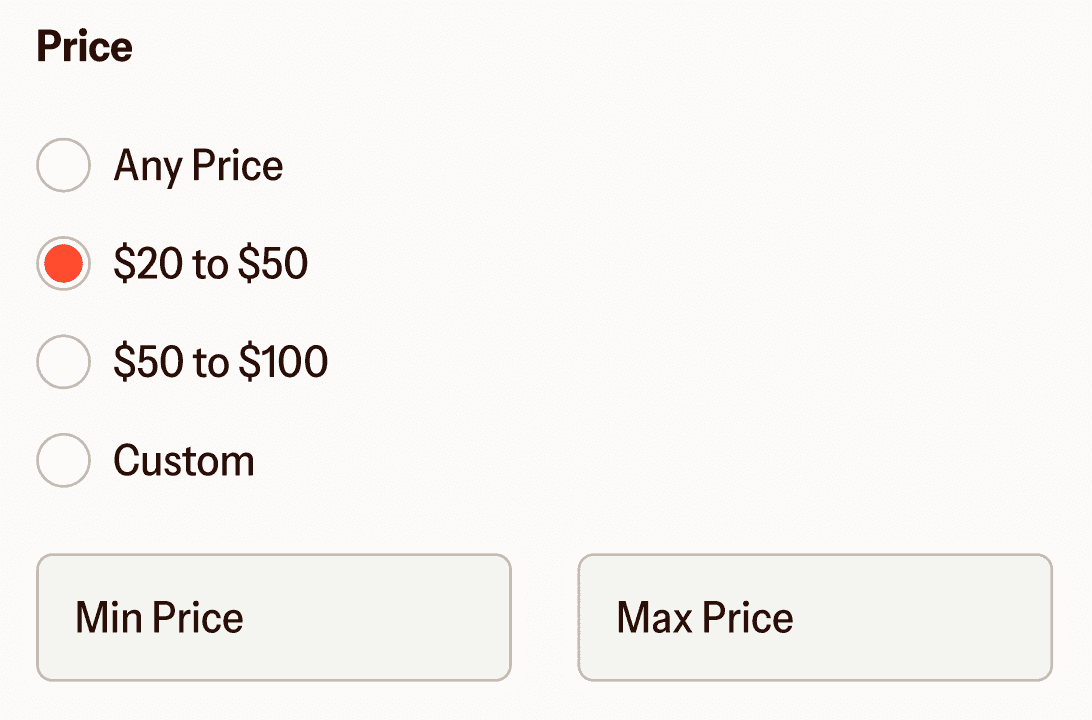Click the empty circle beside Any Price

coord(63,165)
